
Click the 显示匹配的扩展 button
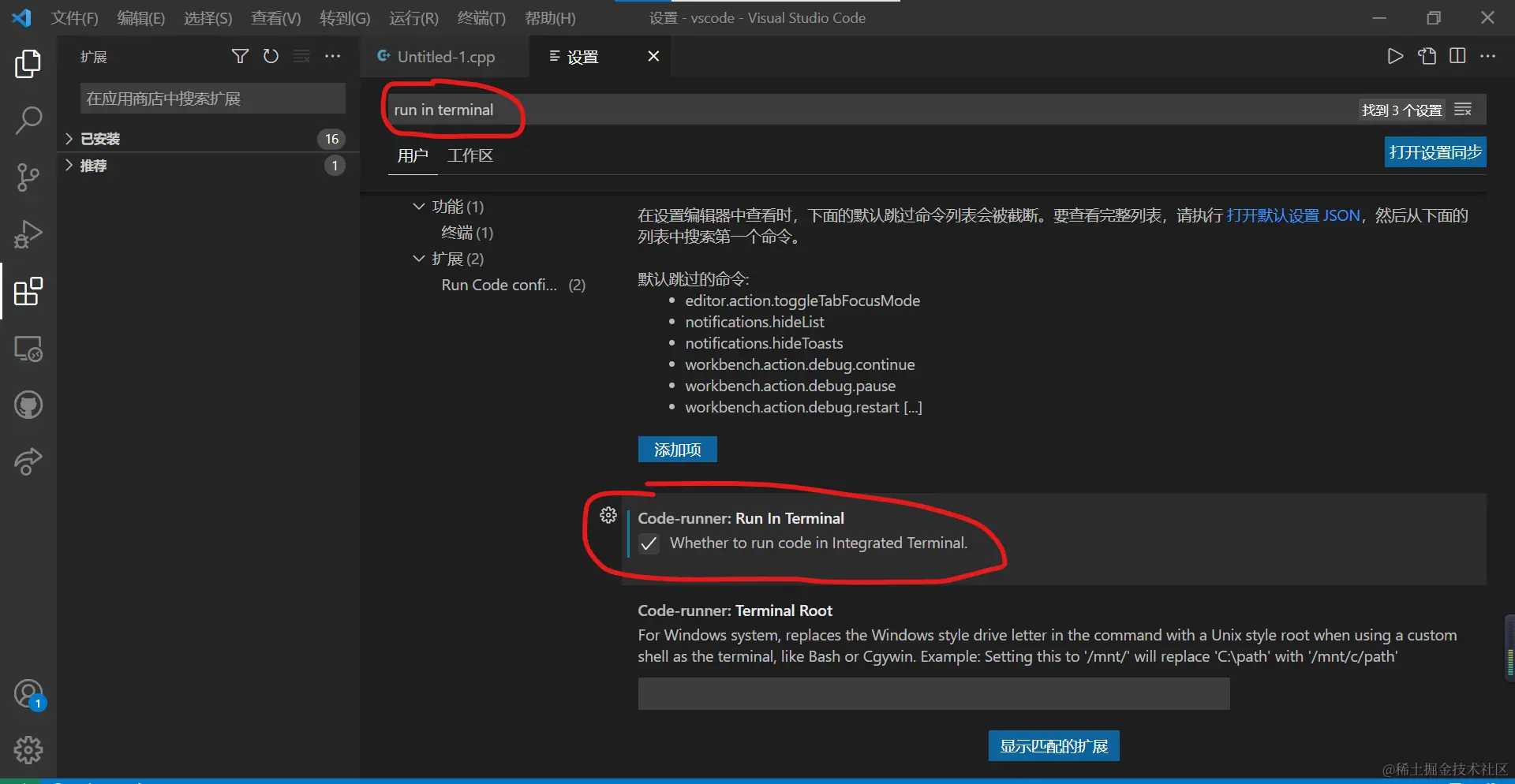[1053, 746]
